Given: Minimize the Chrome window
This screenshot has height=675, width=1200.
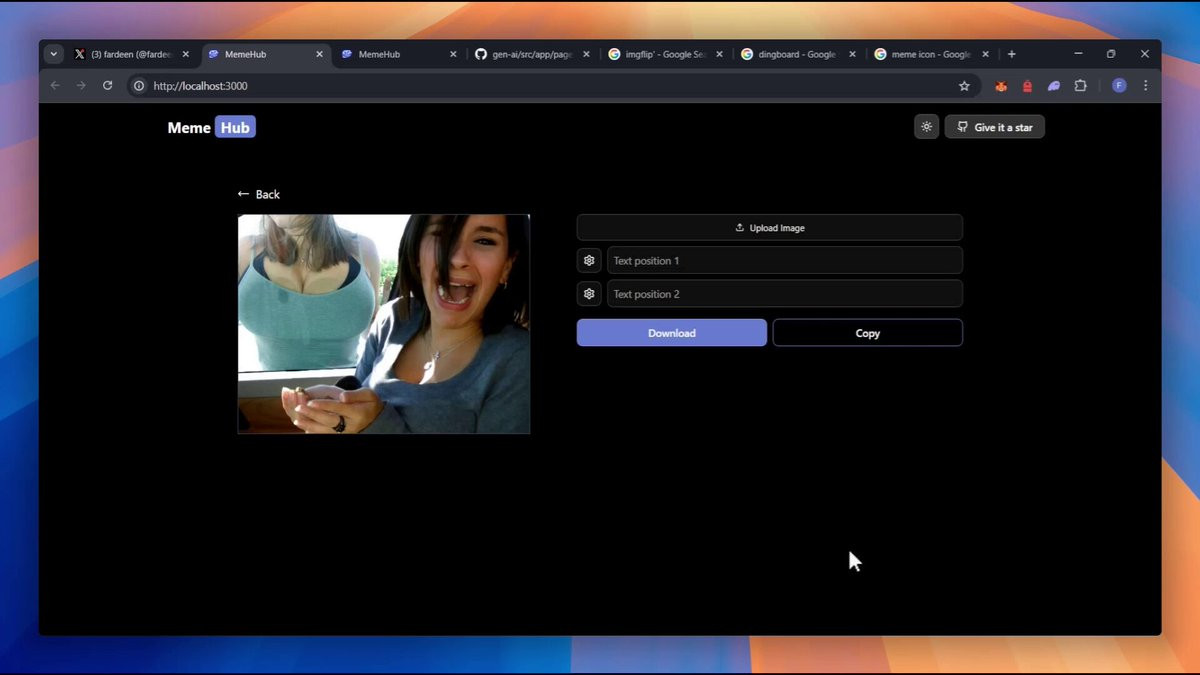Looking at the screenshot, I should pos(1077,54).
